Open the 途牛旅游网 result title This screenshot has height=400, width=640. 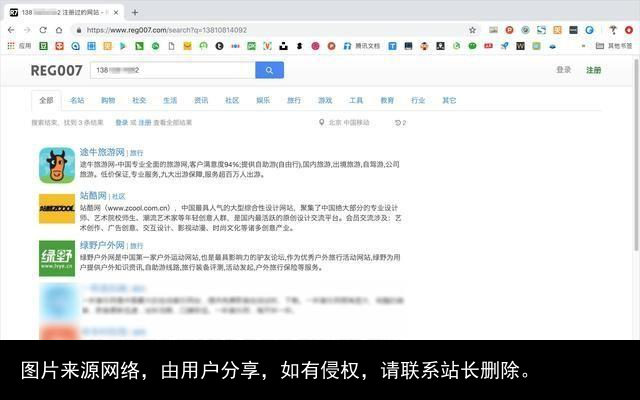[102, 152]
